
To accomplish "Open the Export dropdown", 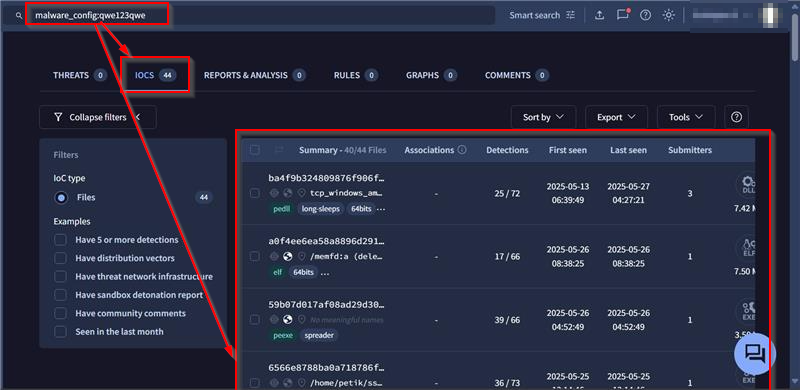I will (x=616, y=117).
